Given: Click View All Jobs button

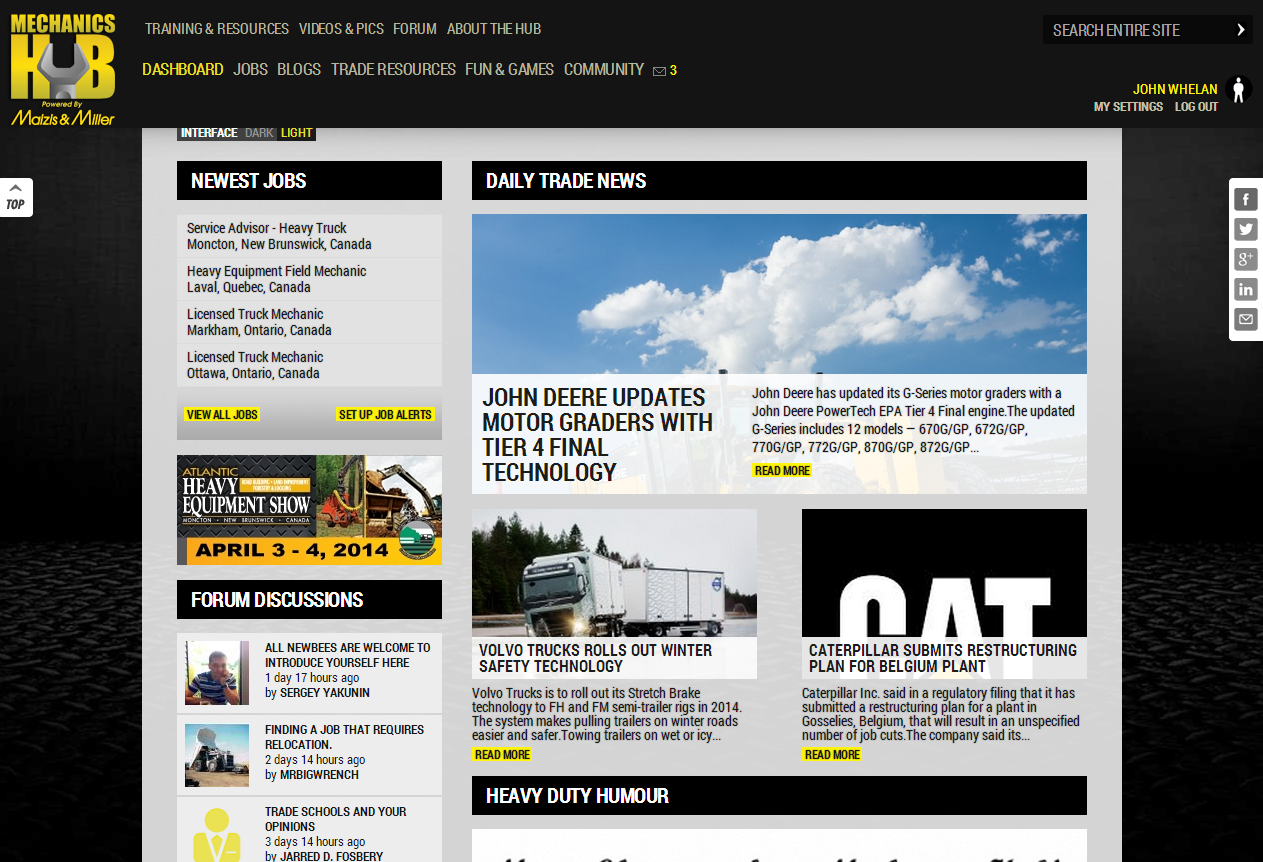Looking at the screenshot, I should 222,415.
